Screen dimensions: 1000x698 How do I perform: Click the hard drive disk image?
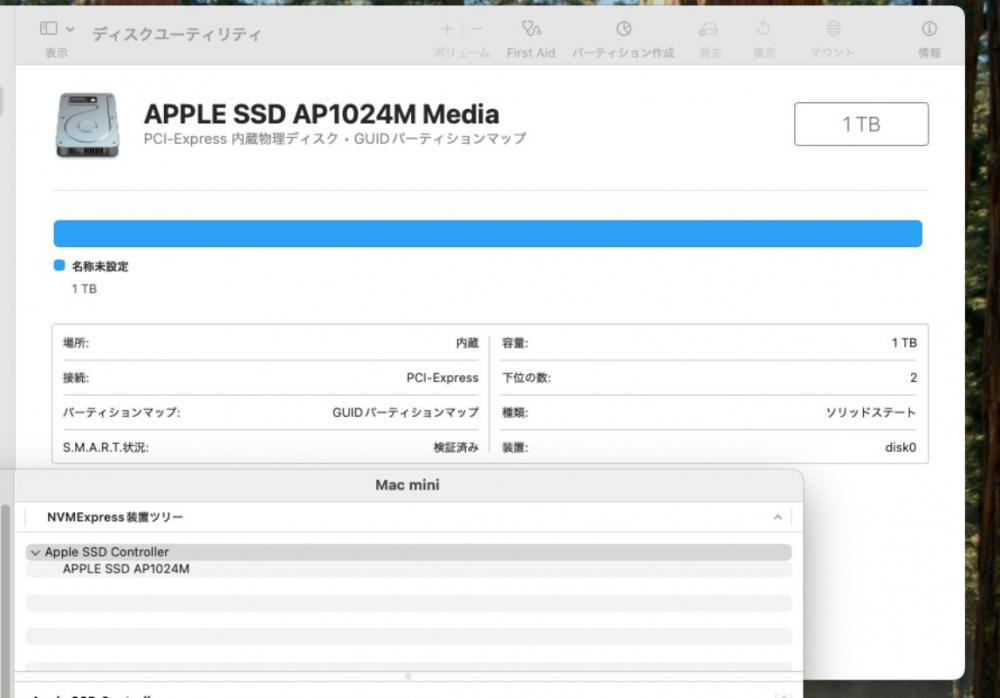pyautogui.click(x=87, y=125)
